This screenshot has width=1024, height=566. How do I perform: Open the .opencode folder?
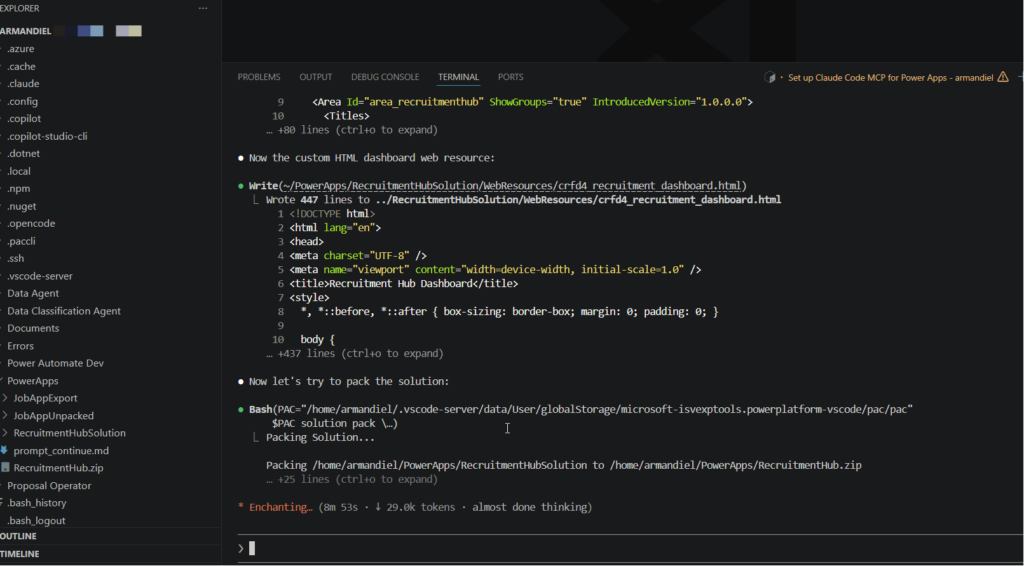click(31, 223)
